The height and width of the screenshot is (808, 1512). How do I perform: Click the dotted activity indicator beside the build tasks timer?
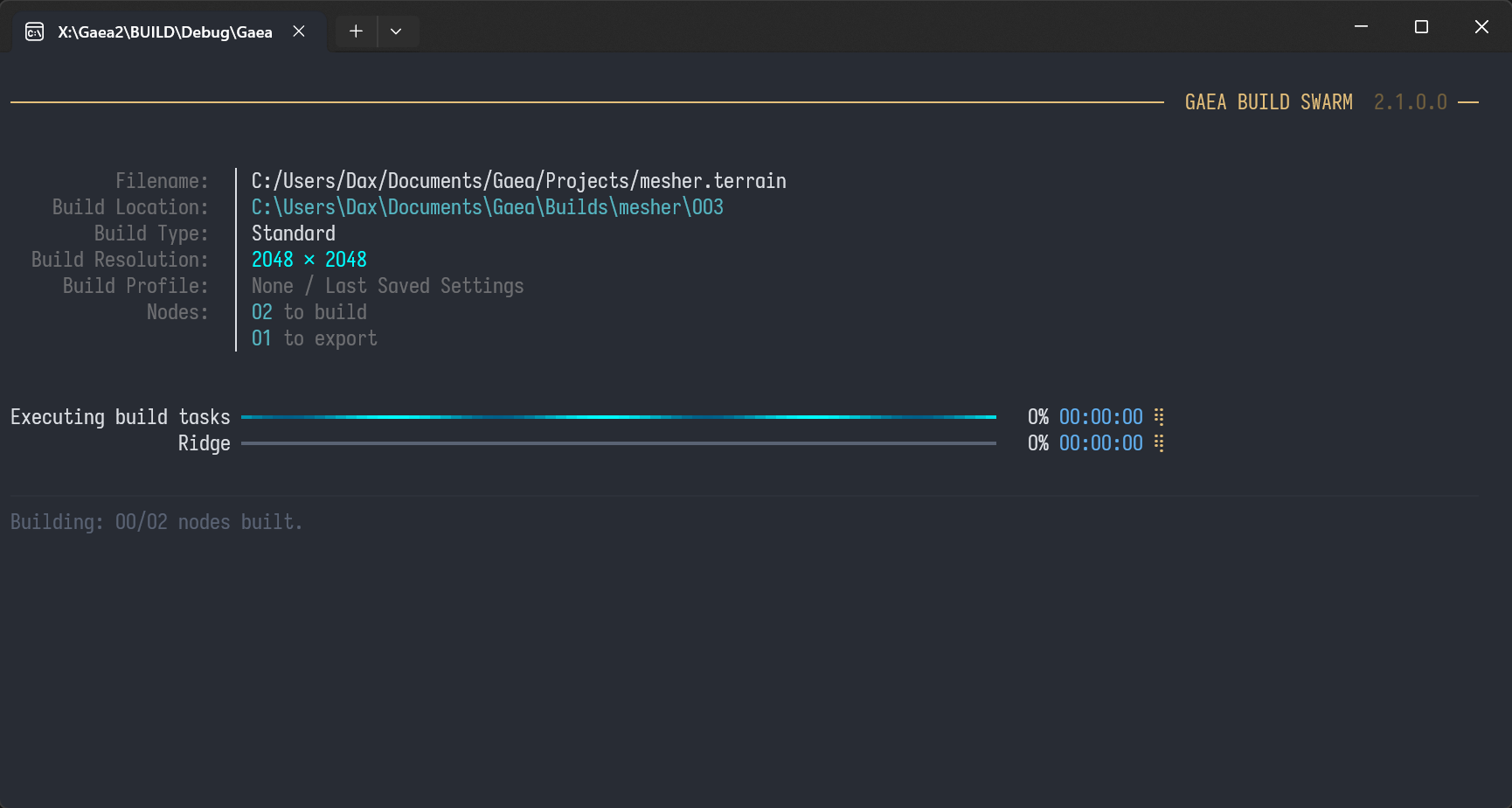point(1159,417)
